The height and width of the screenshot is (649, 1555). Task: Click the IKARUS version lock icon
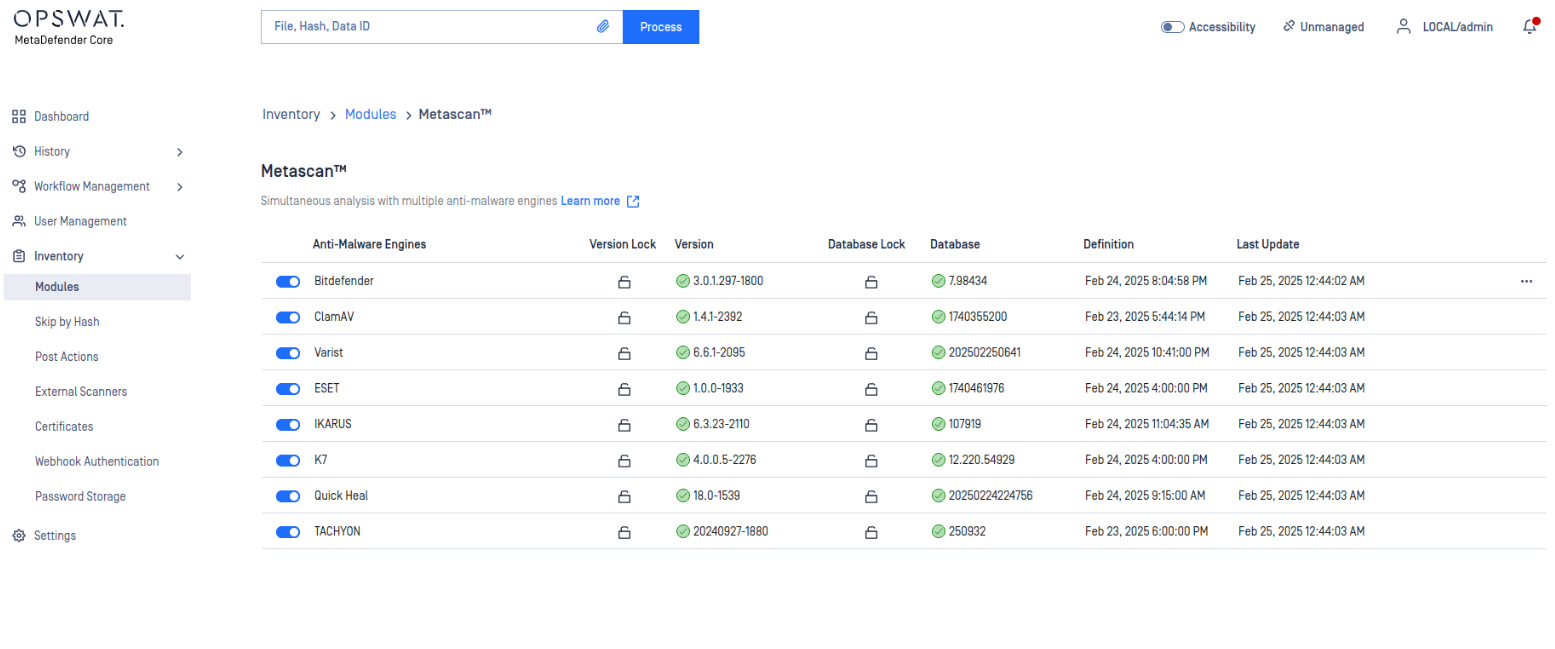click(624, 425)
